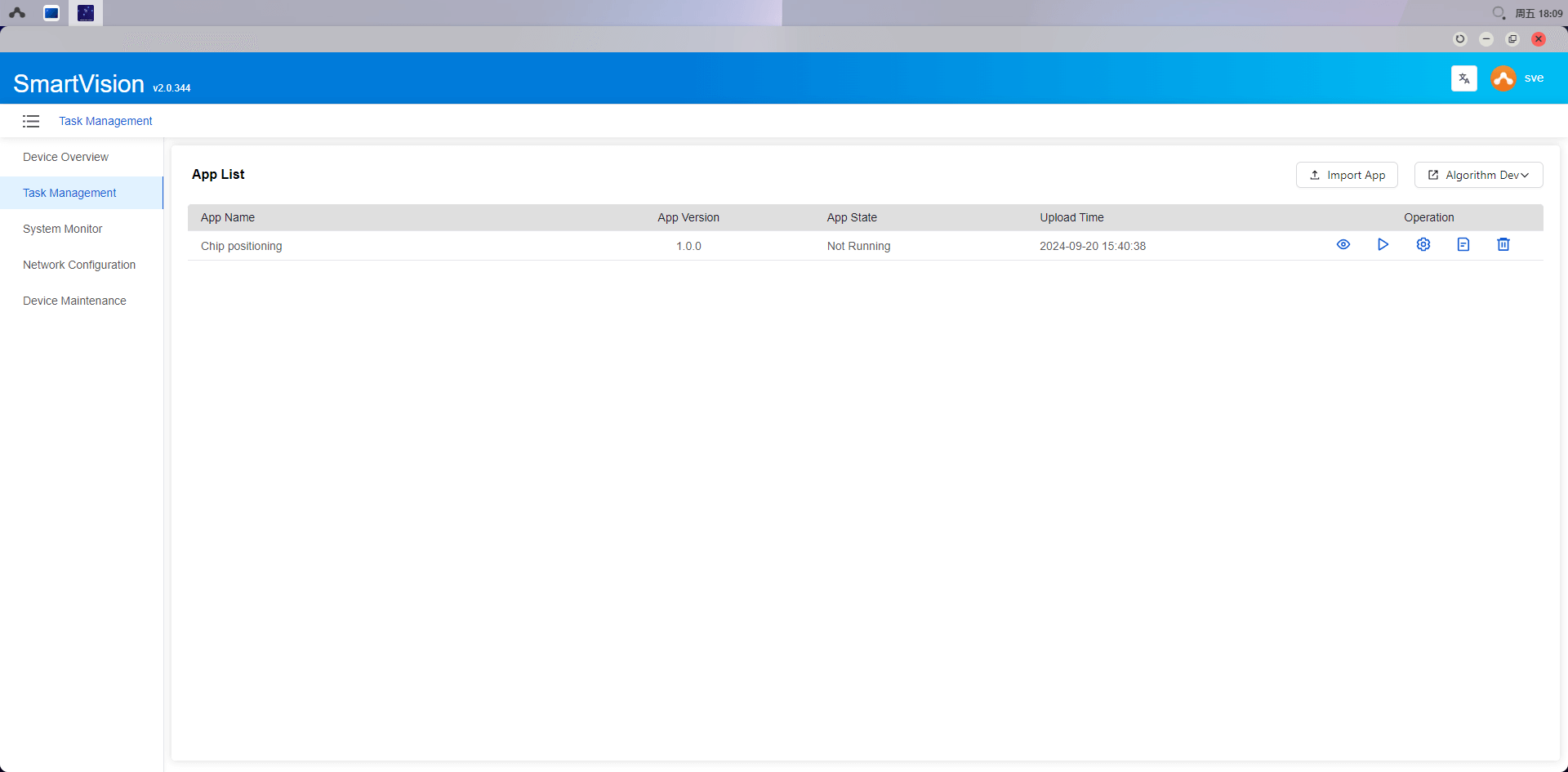Click the 2024-09-20 15:40:38 upload time
This screenshot has height=772, width=1568.
[x=1093, y=246]
